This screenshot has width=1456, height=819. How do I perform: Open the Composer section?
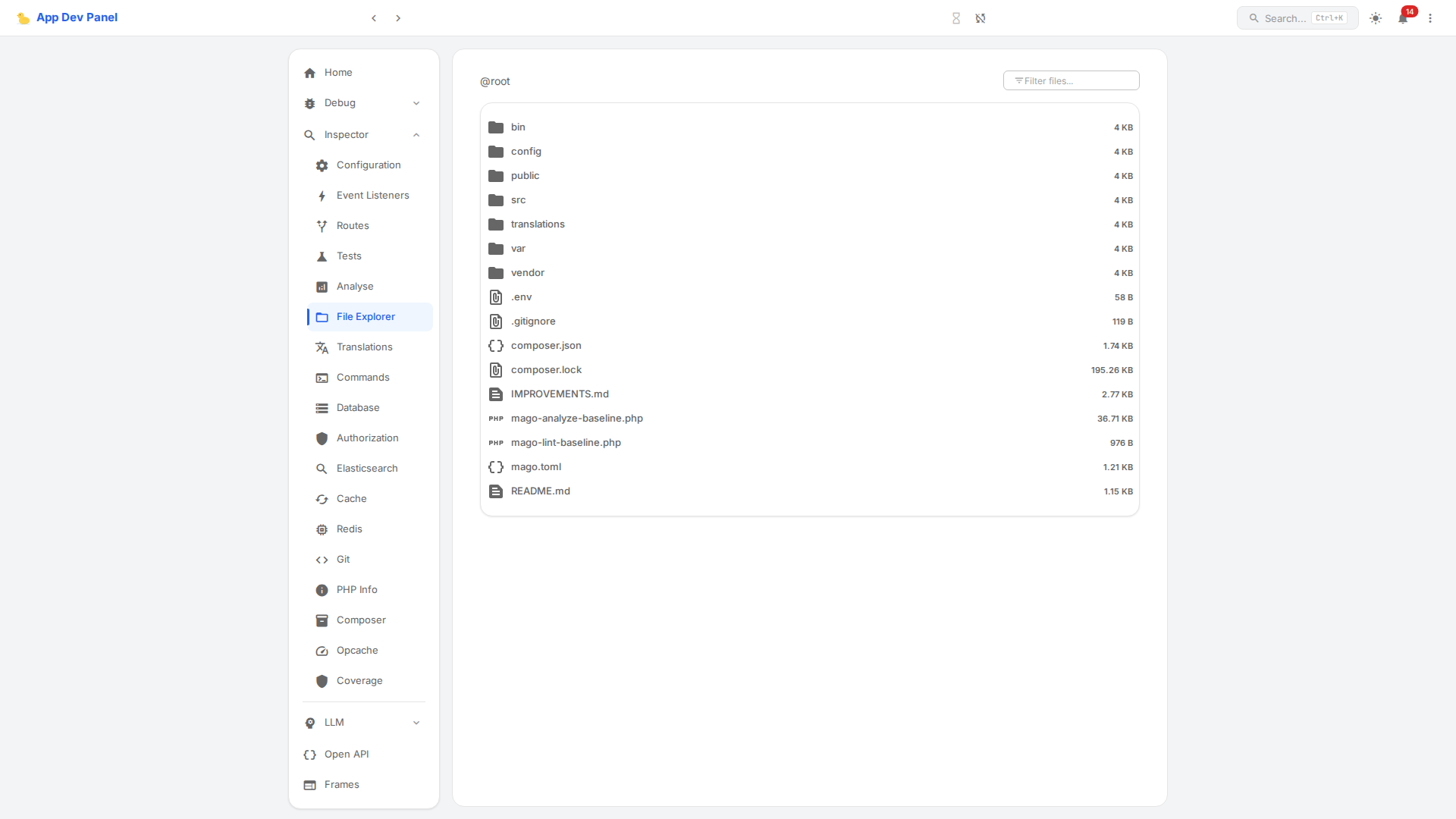pos(360,620)
